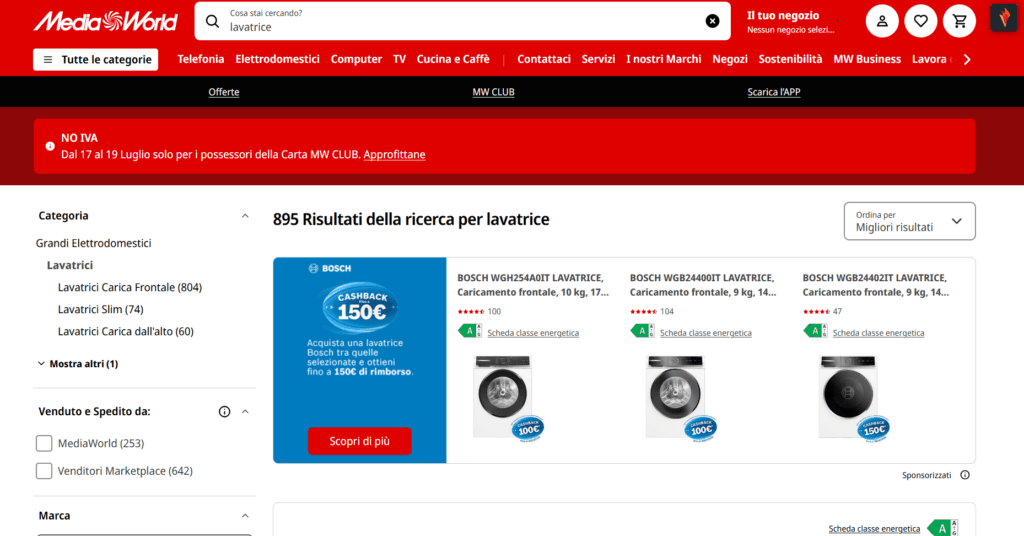The height and width of the screenshot is (536, 1024).
Task: Click the Offerte link
Action: (x=223, y=92)
